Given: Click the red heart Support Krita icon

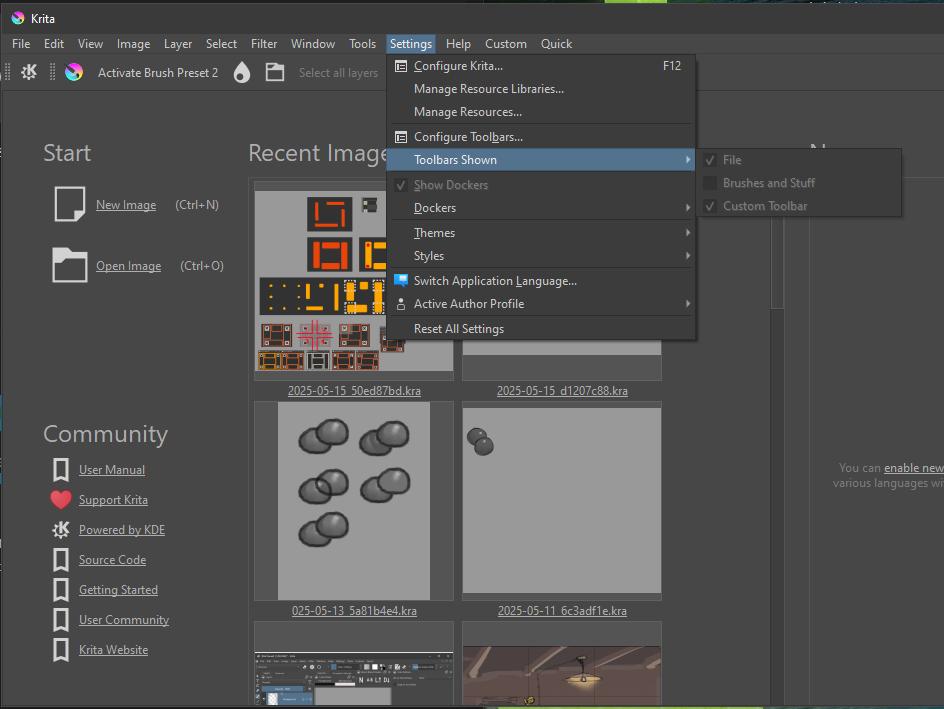Looking at the screenshot, I should 61,500.
